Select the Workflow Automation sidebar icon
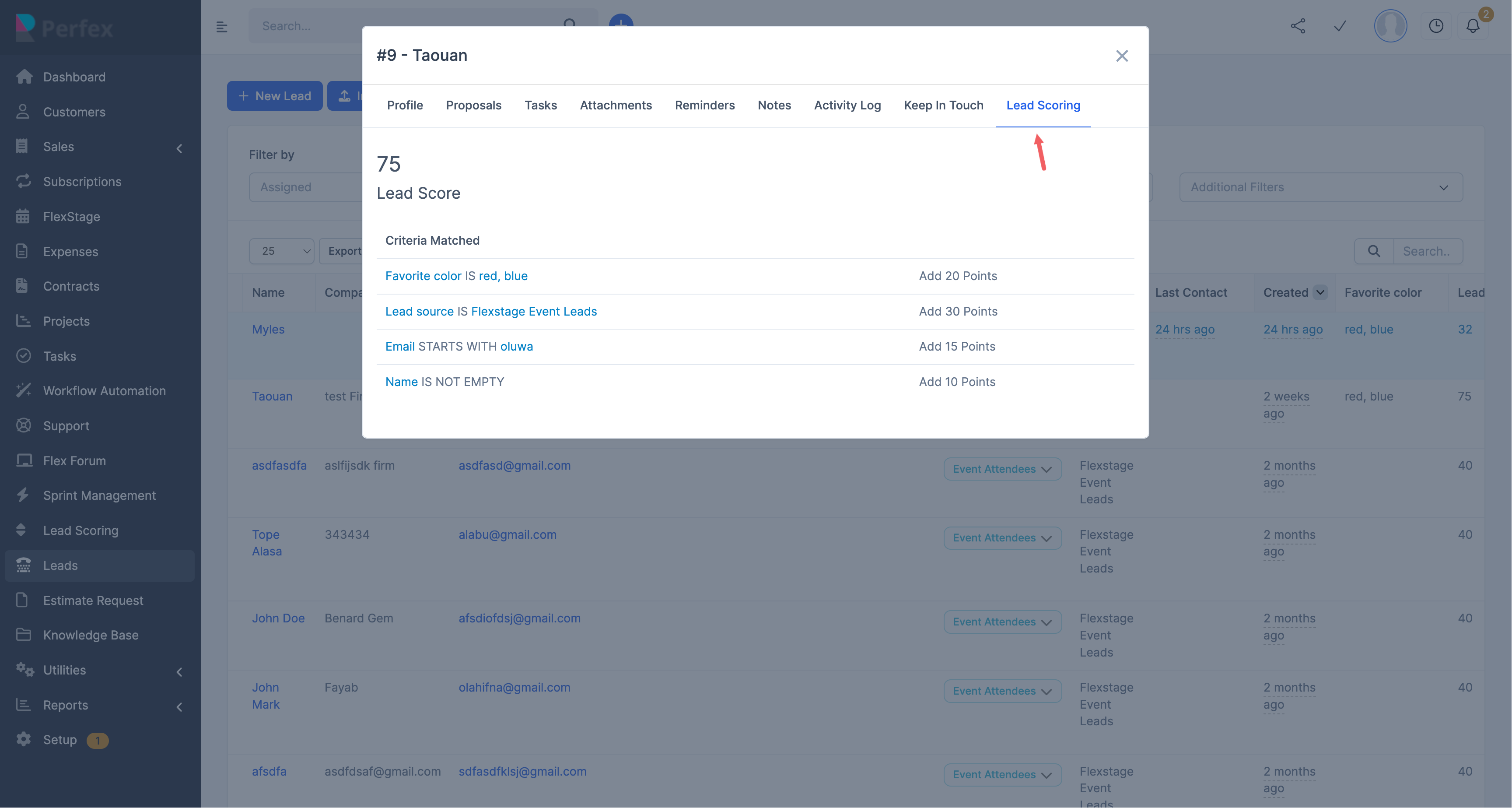This screenshot has width=1512, height=808. [x=24, y=390]
